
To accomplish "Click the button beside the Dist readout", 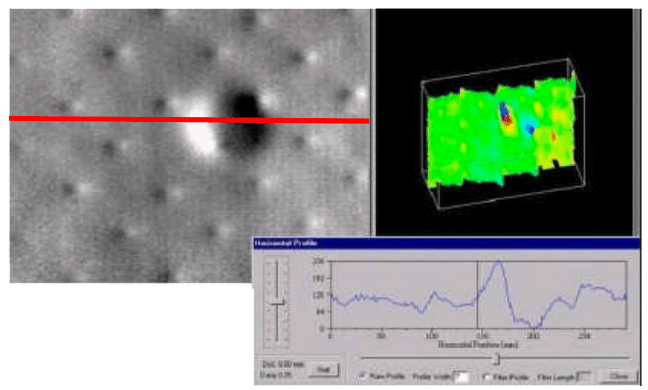I will (x=323, y=369).
